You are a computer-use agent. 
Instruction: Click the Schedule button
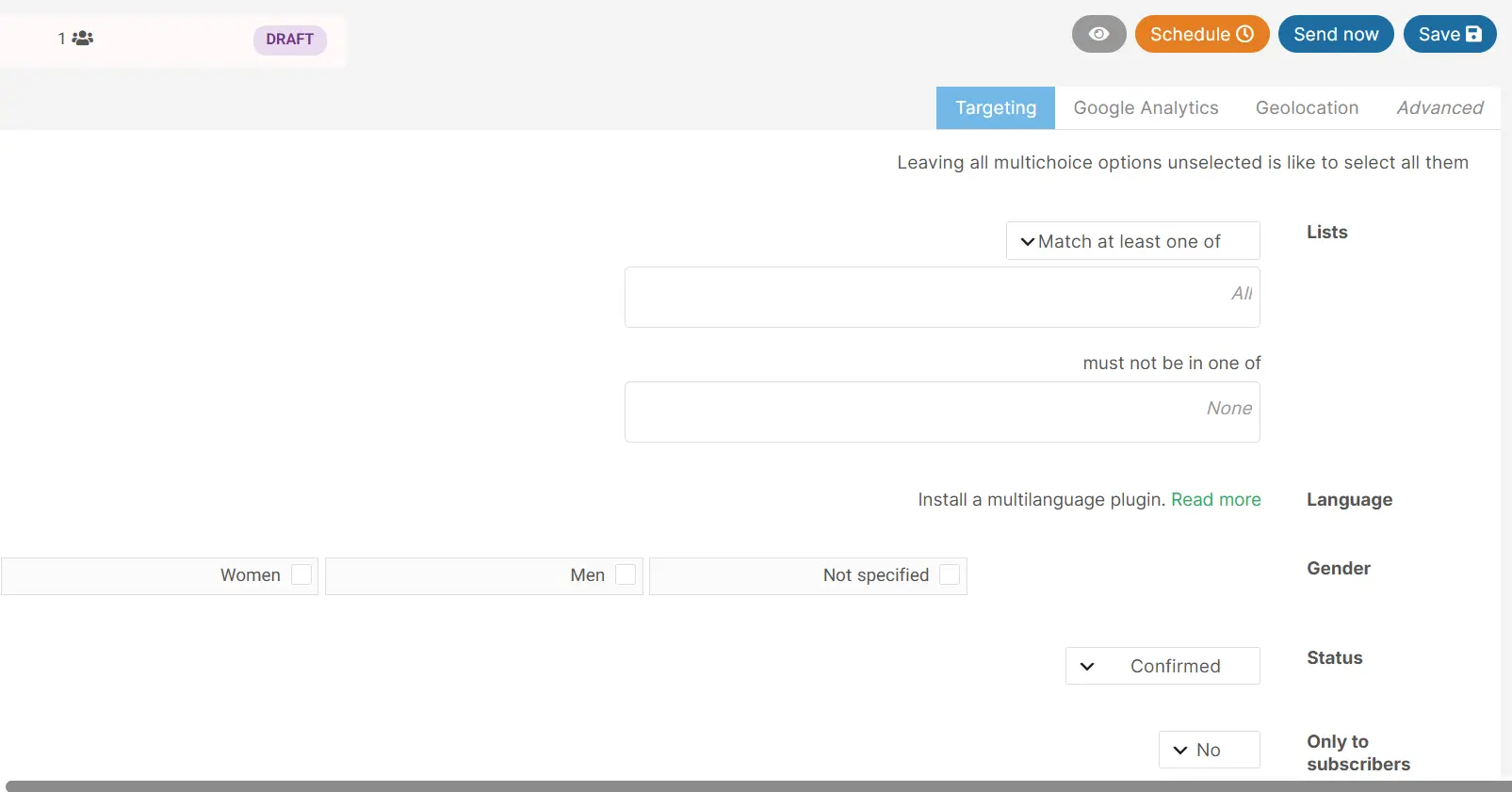click(x=1202, y=34)
